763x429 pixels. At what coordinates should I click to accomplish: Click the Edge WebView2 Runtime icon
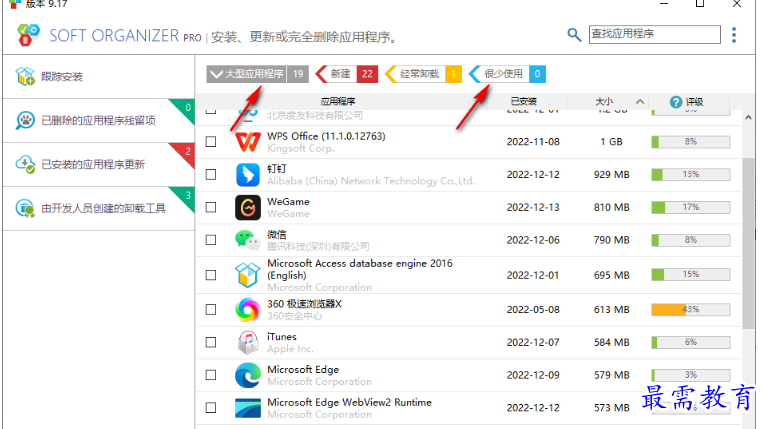tap(248, 408)
